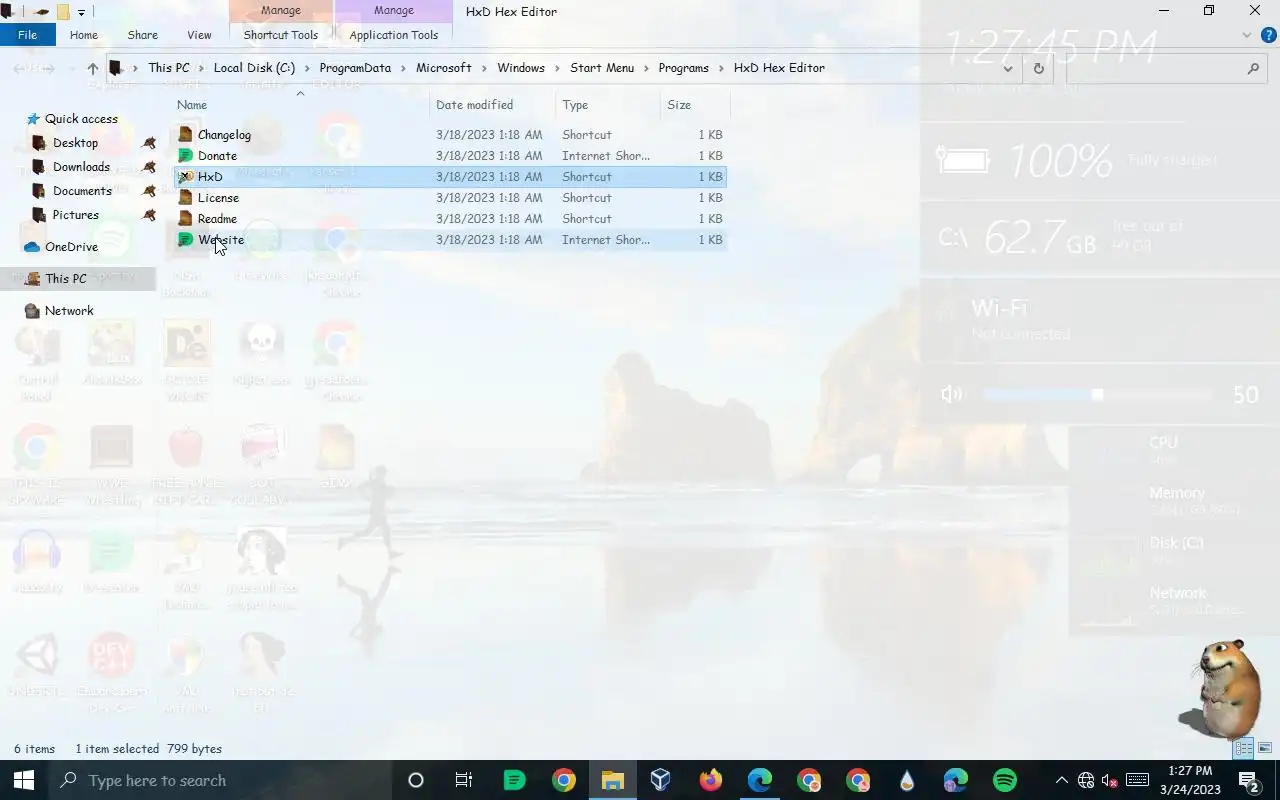Open the Home ribbon tab

tap(84, 35)
